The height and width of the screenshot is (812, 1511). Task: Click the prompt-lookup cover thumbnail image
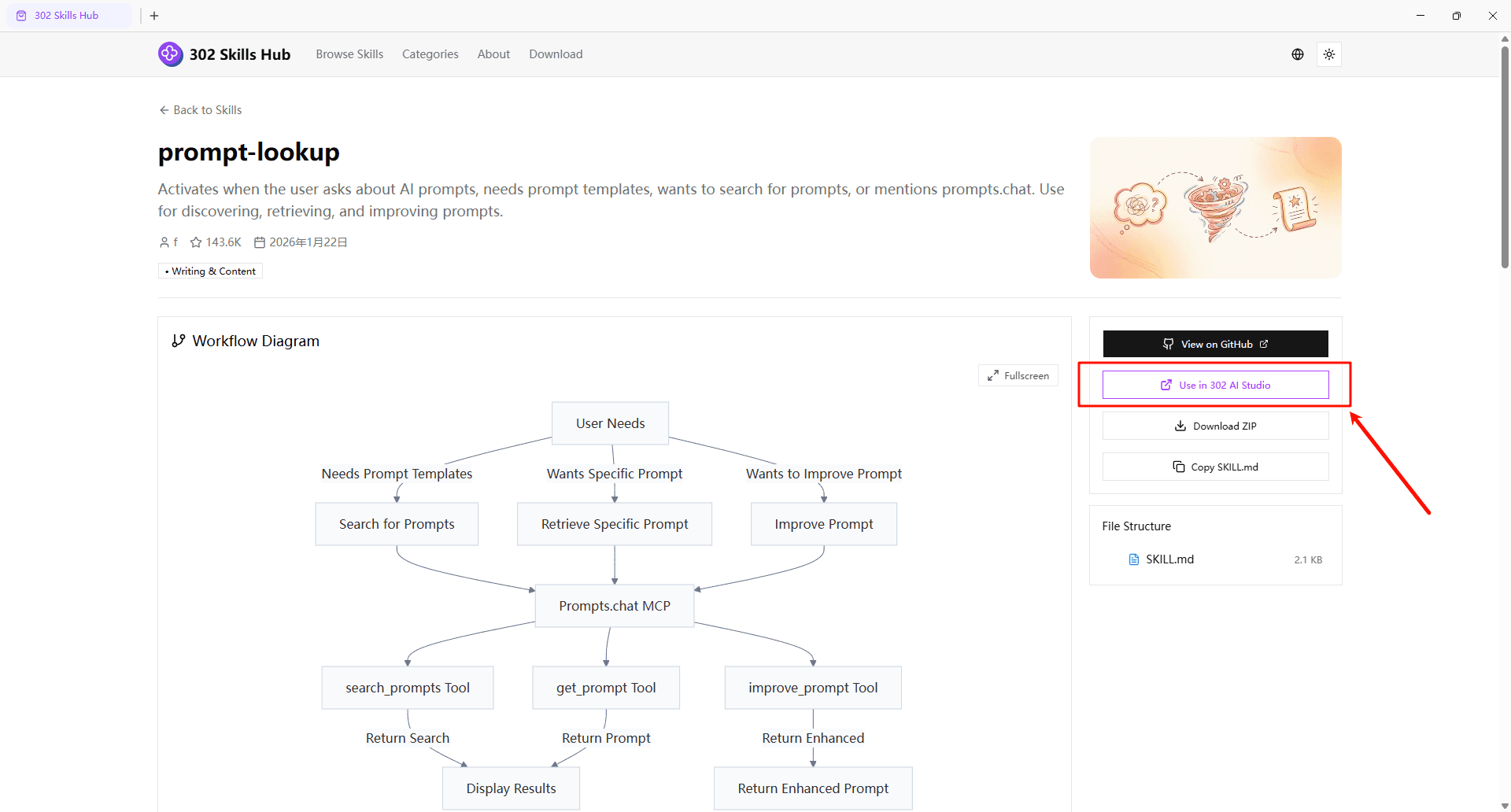coord(1215,208)
